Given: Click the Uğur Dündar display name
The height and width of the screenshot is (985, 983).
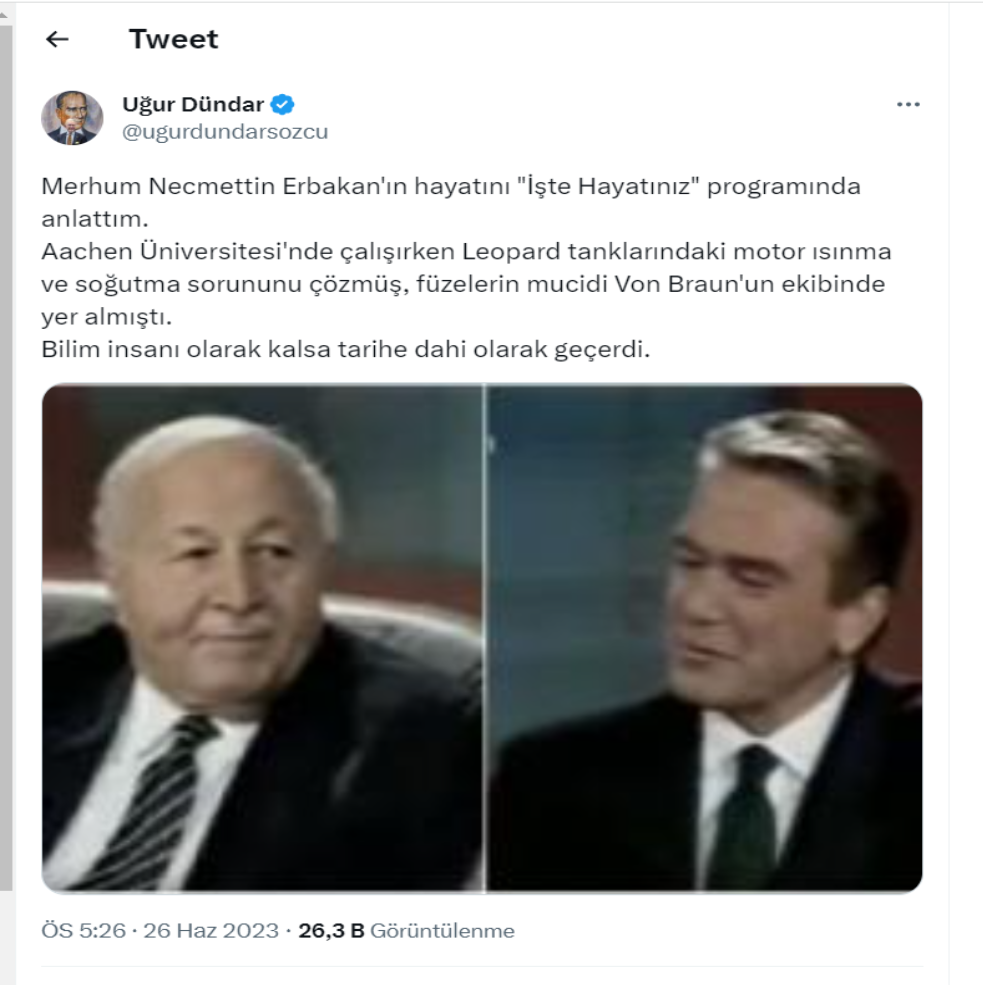Looking at the screenshot, I should [x=193, y=104].
